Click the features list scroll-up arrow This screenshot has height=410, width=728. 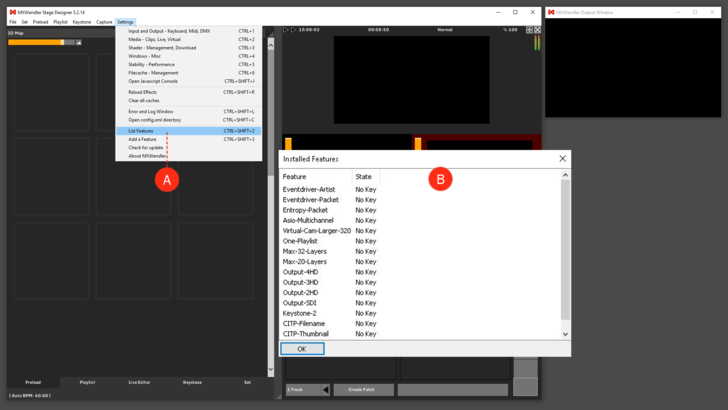pyautogui.click(x=565, y=175)
